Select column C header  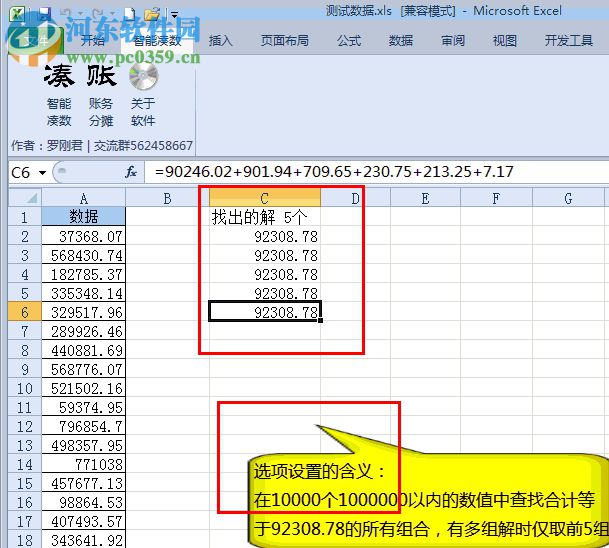pos(265,198)
